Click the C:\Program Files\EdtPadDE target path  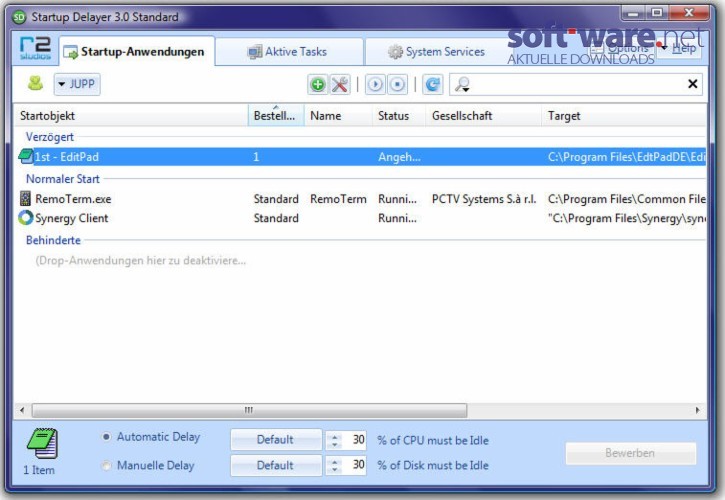click(627, 157)
